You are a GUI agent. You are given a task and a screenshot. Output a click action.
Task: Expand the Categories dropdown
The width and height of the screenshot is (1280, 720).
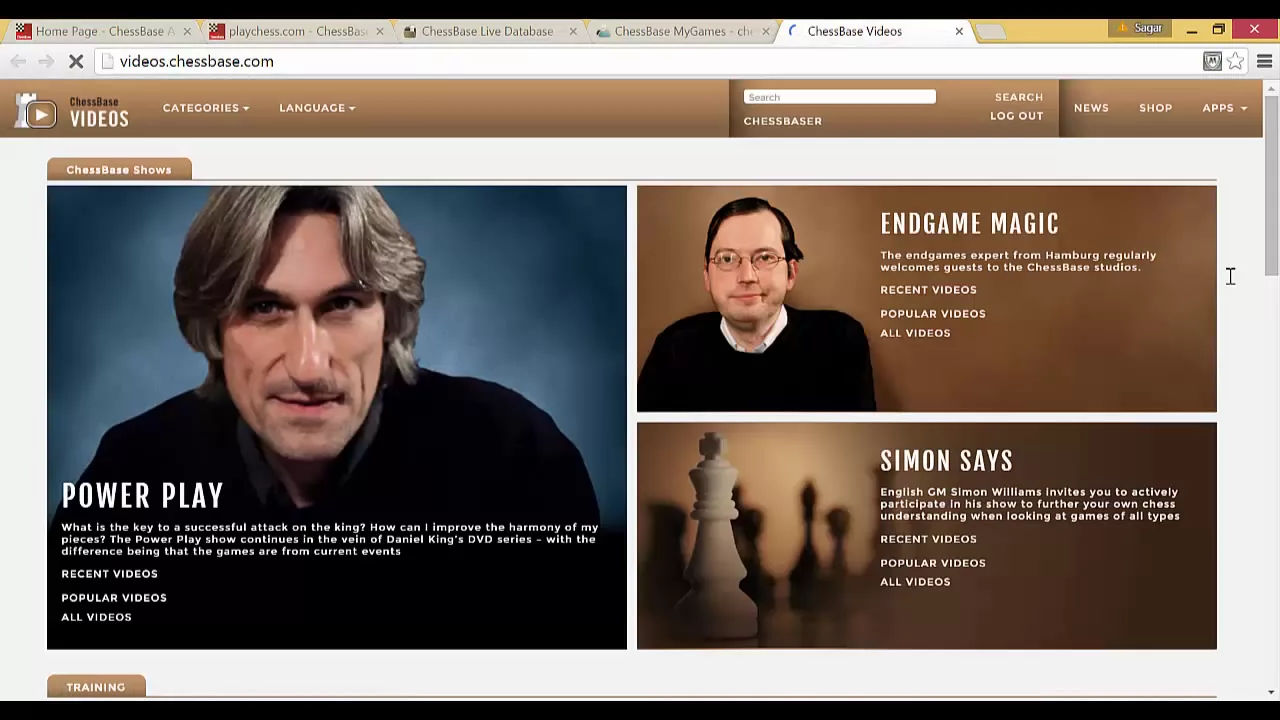(206, 108)
